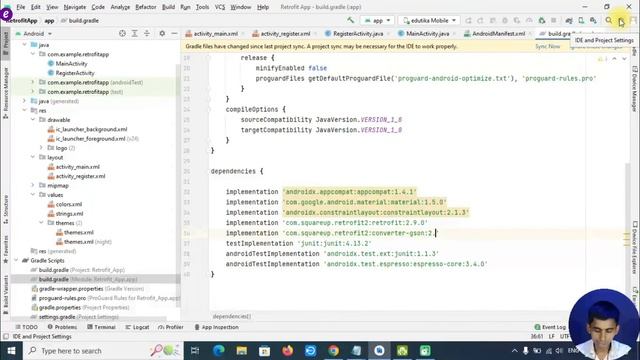Open the edutika Mobile device dropdown
640x360 pixels.
(429, 20)
